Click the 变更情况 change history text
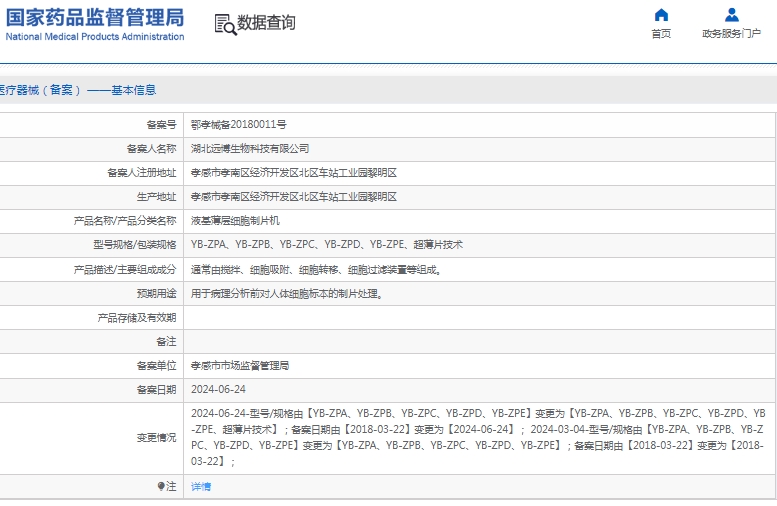This screenshot has height=506, width=777. click(x=478, y=437)
